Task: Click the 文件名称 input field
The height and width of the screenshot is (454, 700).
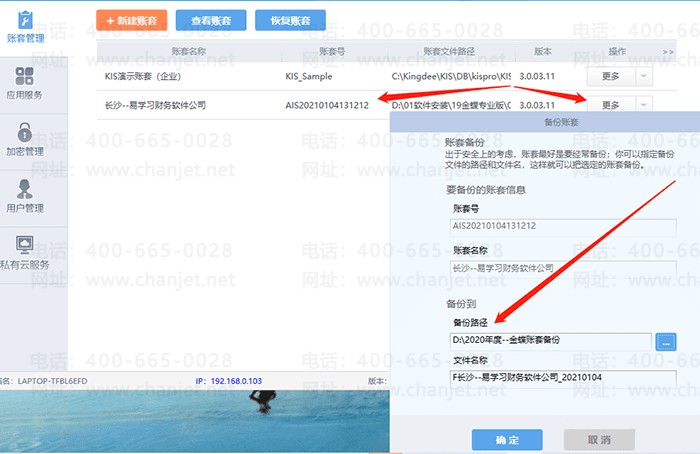Action: 562,378
